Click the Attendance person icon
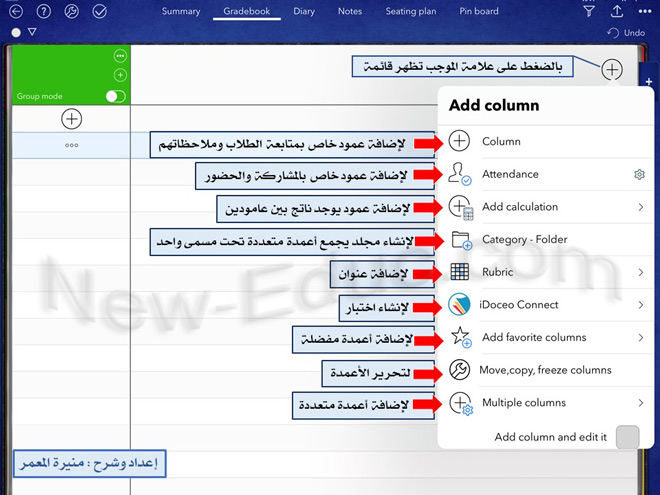660x495 pixels. (x=459, y=173)
